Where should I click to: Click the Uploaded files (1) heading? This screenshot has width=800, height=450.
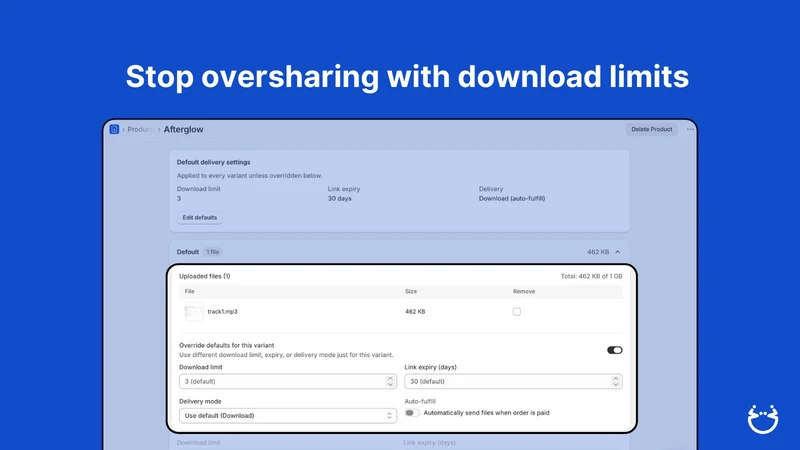(x=205, y=277)
